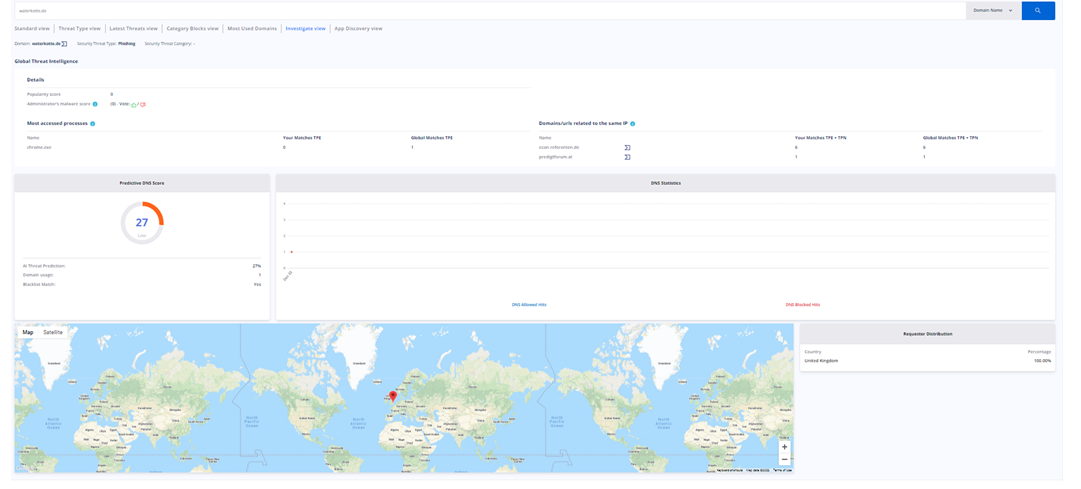Click the Global Matches TPE column header

point(432,138)
